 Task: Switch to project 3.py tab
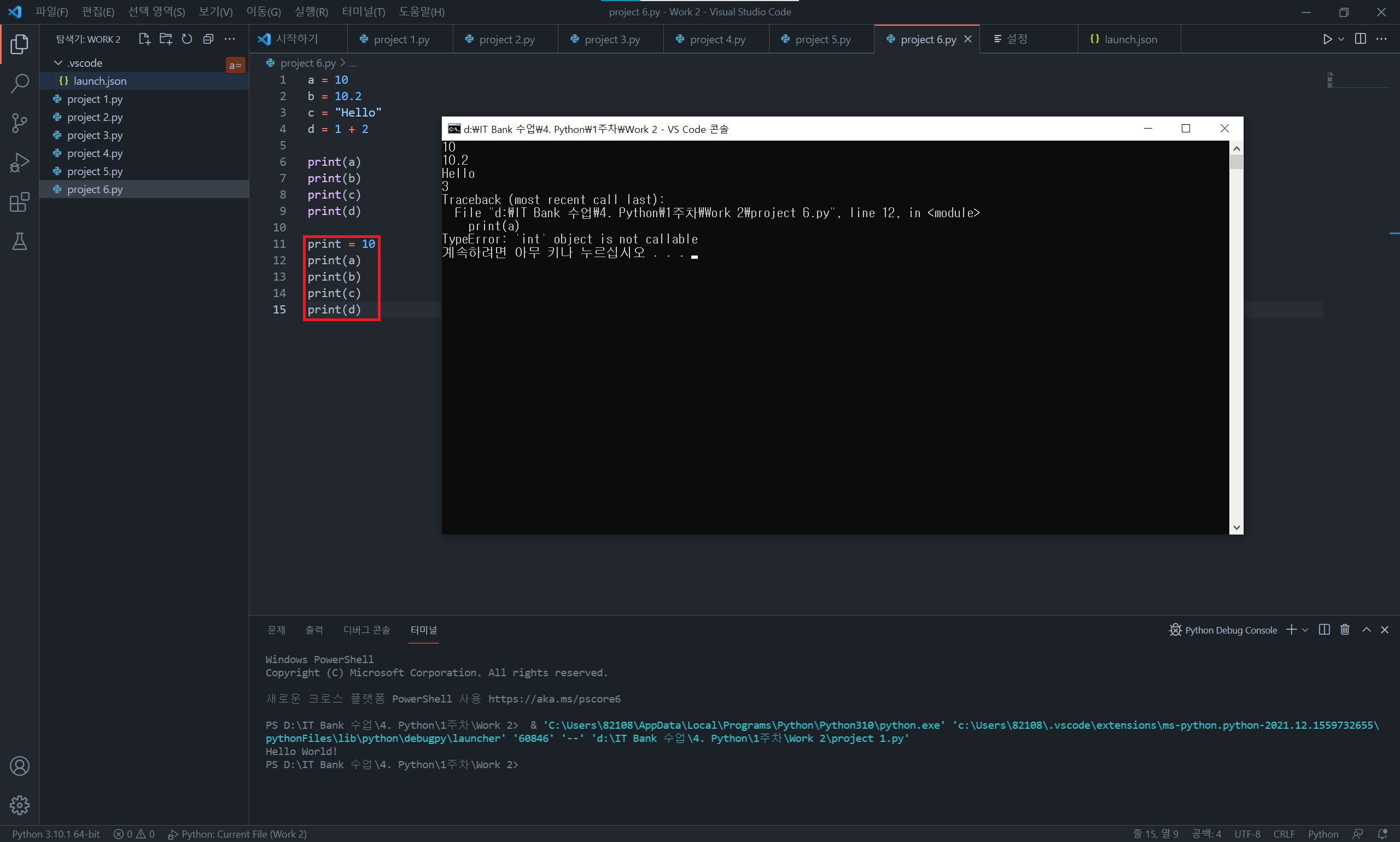[611, 39]
